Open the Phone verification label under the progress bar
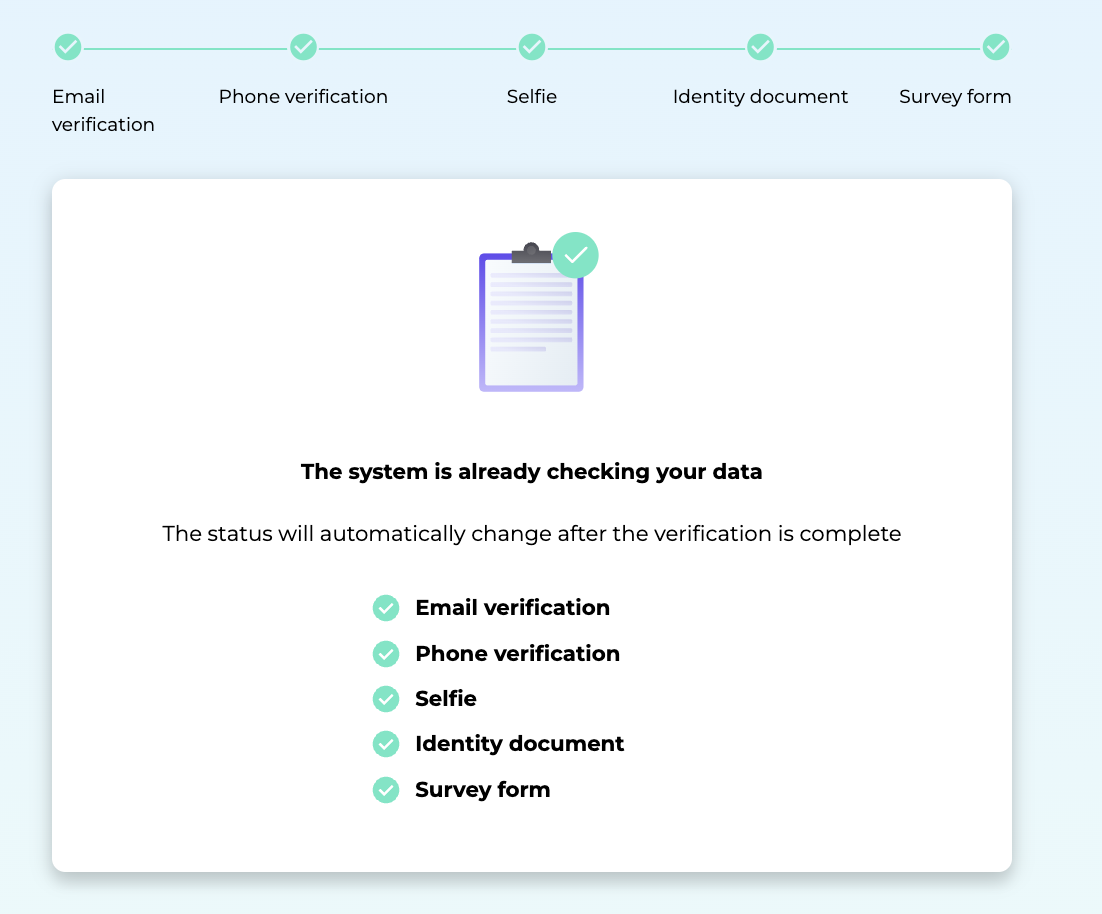This screenshot has width=1102, height=914. pyautogui.click(x=303, y=97)
